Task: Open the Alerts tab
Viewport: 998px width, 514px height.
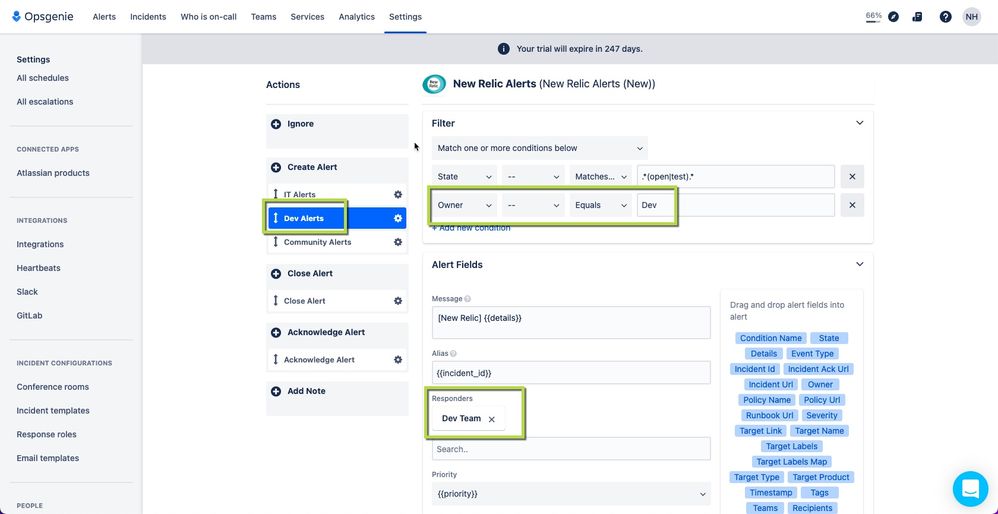Action: pyautogui.click(x=104, y=17)
